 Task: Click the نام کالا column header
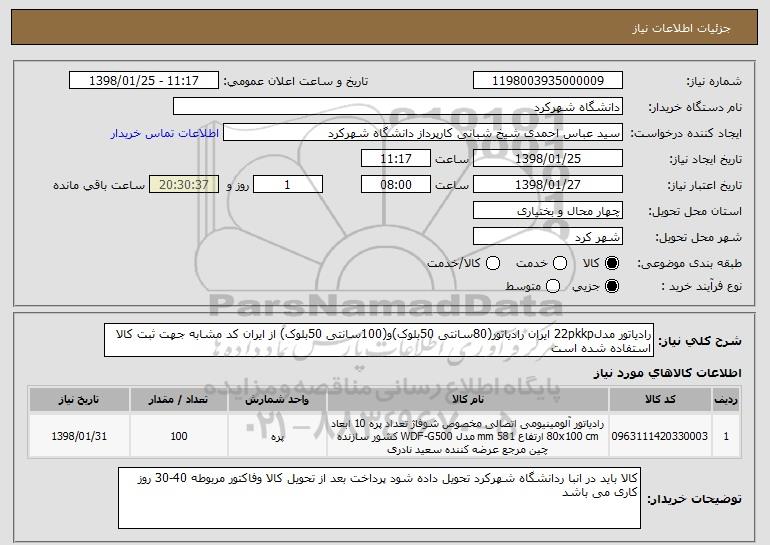click(x=468, y=400)
